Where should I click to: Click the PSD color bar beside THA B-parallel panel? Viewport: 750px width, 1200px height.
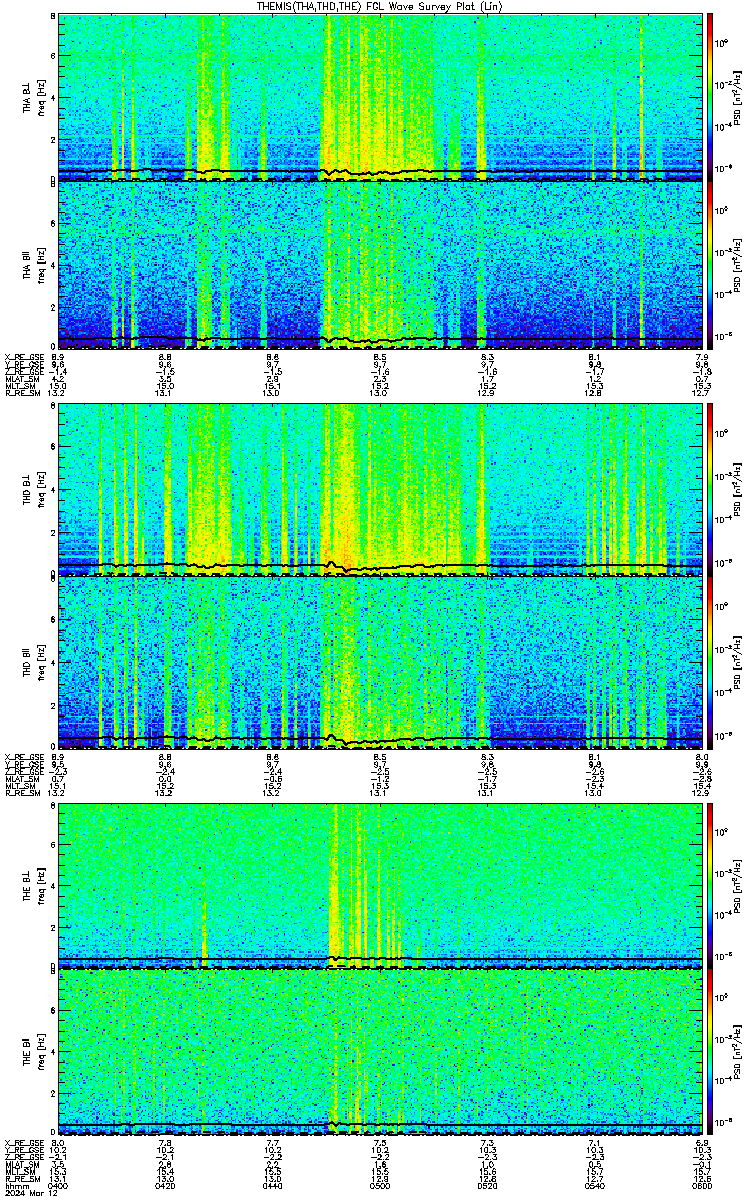pyautogui.click(x=710, y=265)
